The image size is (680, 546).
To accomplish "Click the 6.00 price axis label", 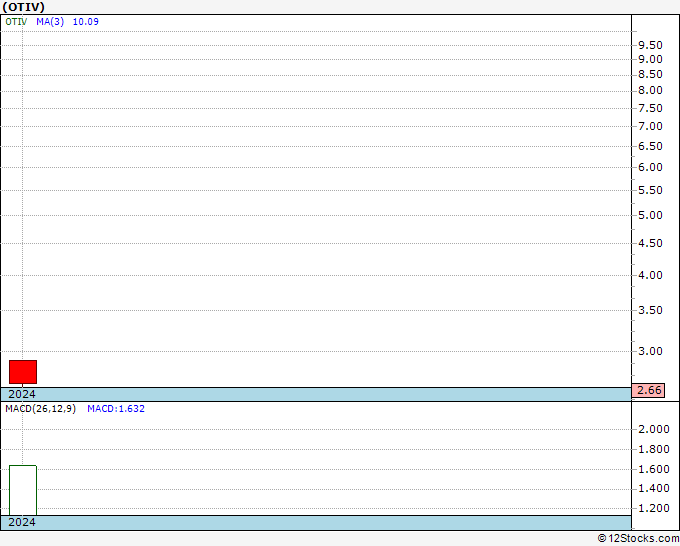I will [650, 167].
